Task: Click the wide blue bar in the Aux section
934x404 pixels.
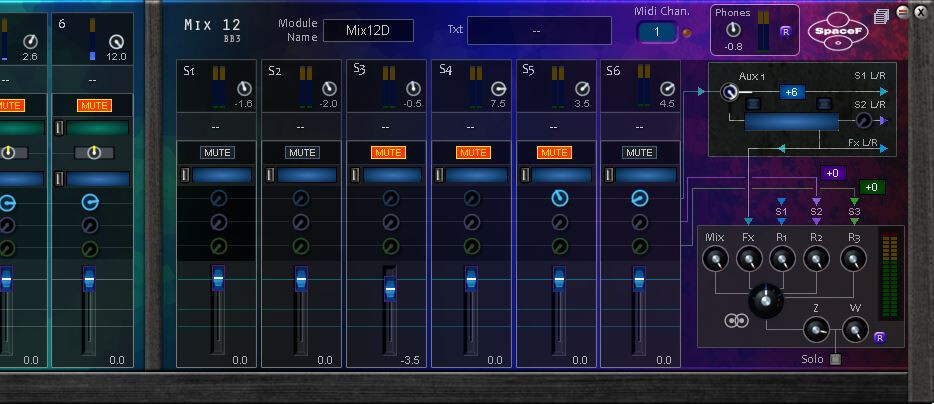Action: 792,122
